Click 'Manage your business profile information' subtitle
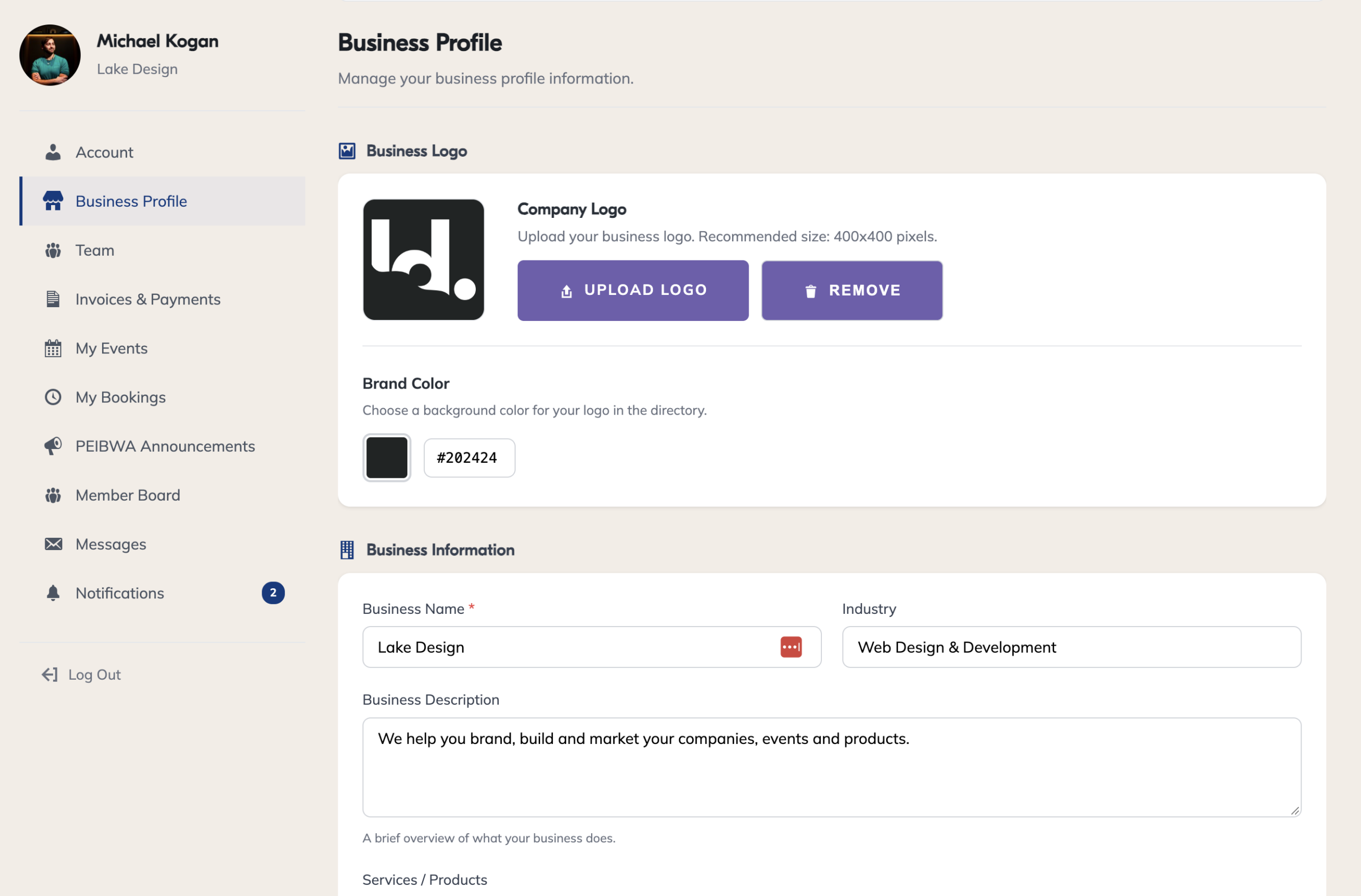 [x=485, y=78]
